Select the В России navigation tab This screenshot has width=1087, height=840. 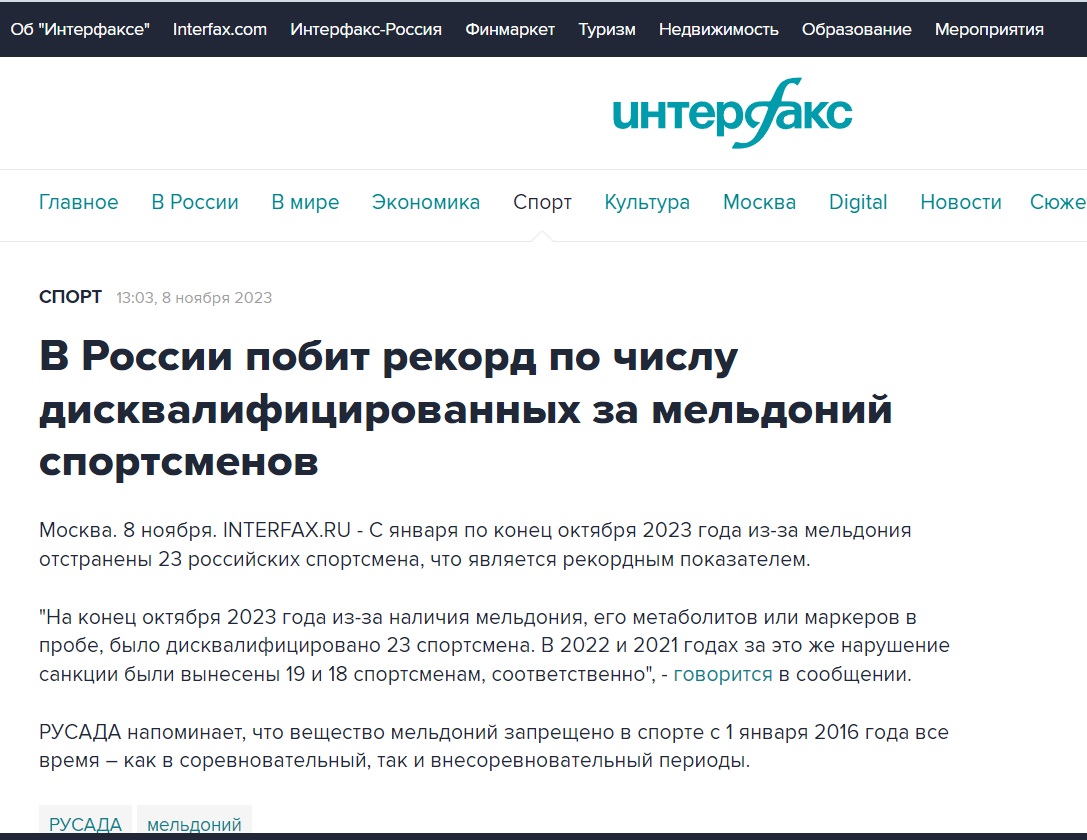coord(195,202)
